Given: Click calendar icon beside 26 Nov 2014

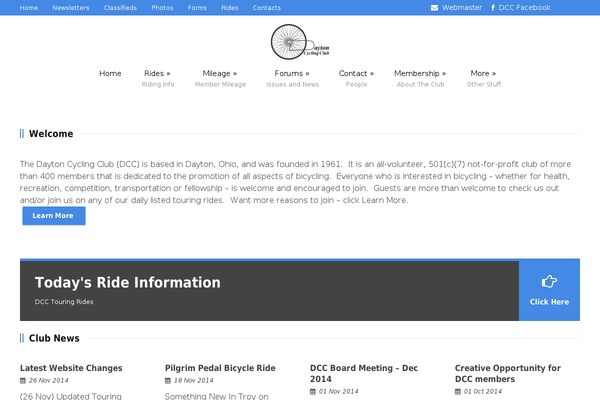Looking at the screenshot, I should pyautogui.click(x=23, y=380).
